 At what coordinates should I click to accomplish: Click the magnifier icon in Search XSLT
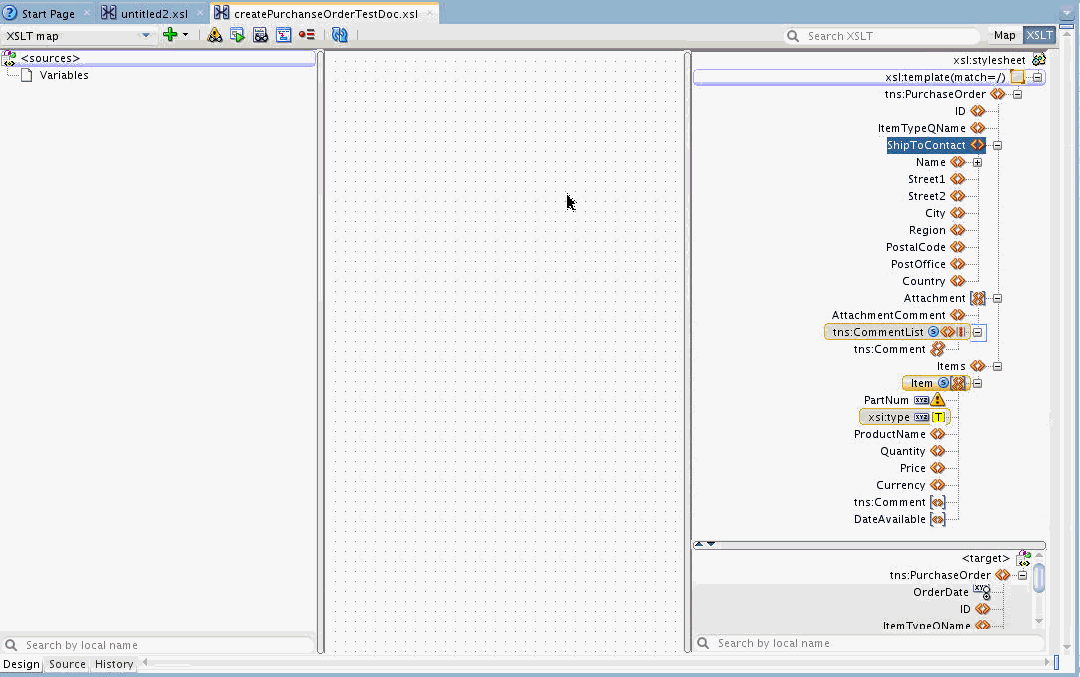793,36
